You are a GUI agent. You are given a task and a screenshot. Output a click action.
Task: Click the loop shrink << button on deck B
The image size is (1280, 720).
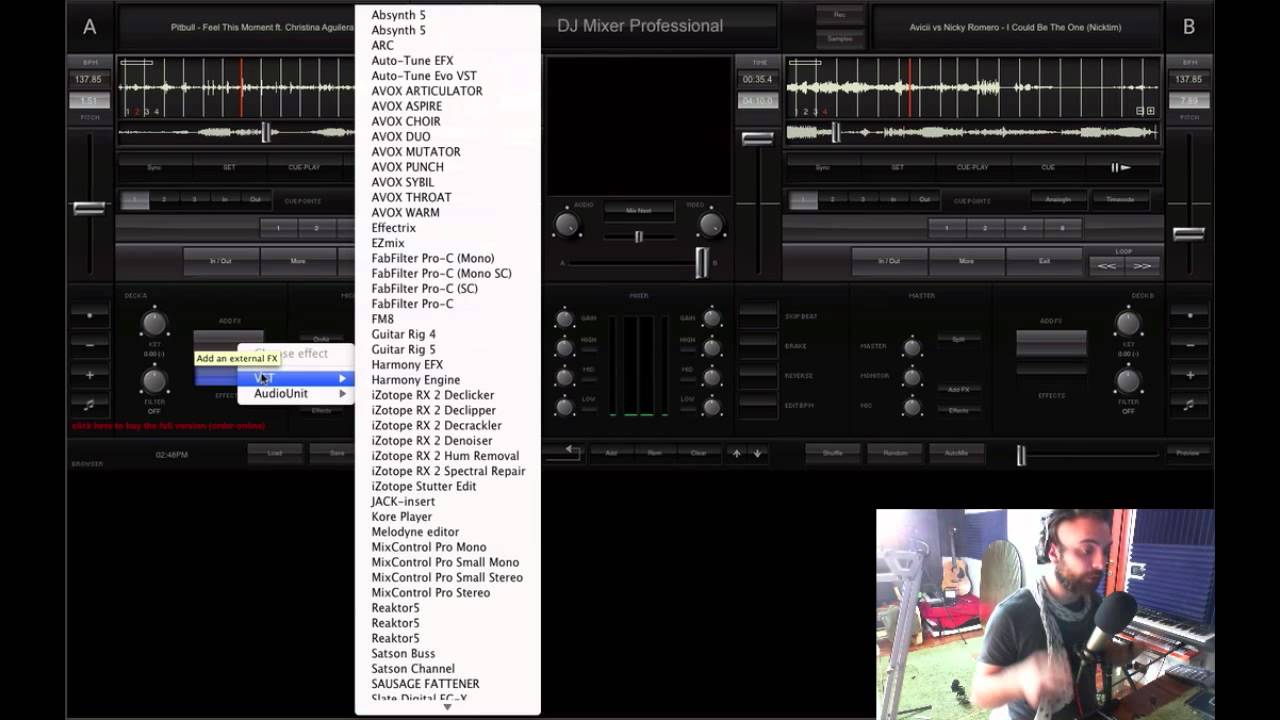click(1107, 265)
